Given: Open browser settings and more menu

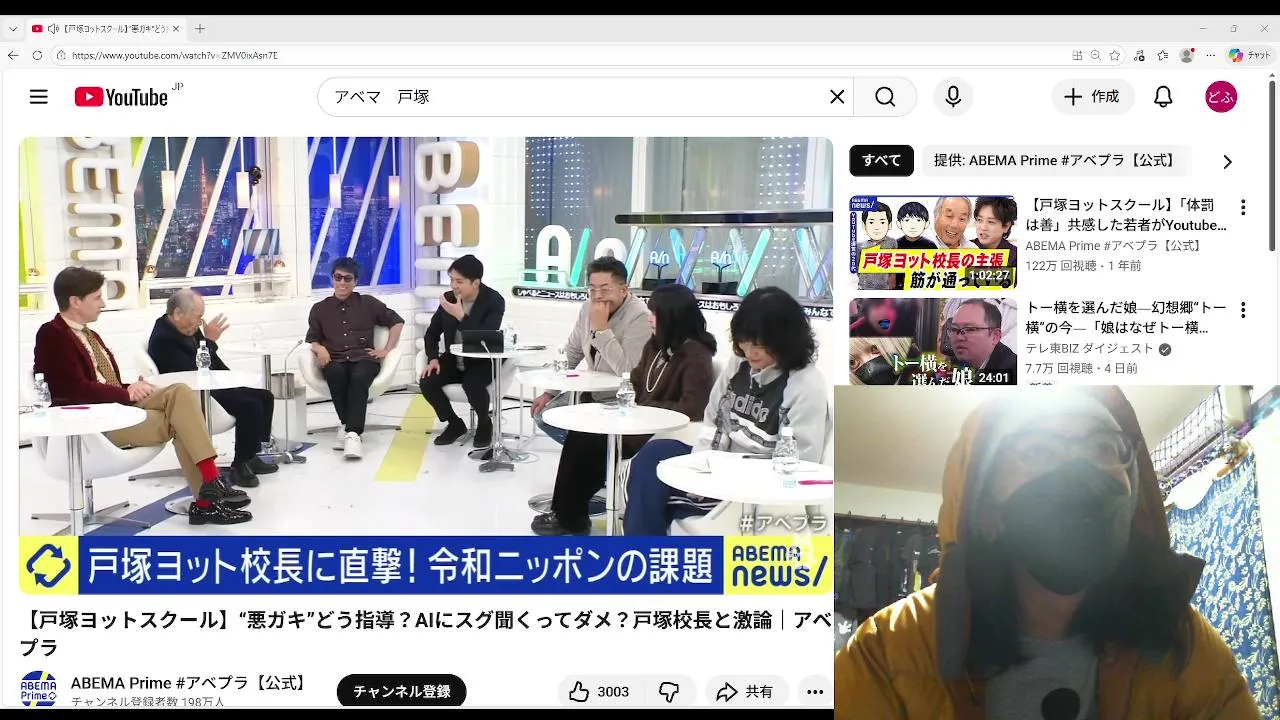Looking at the screenshot, I should [1210, 55].
